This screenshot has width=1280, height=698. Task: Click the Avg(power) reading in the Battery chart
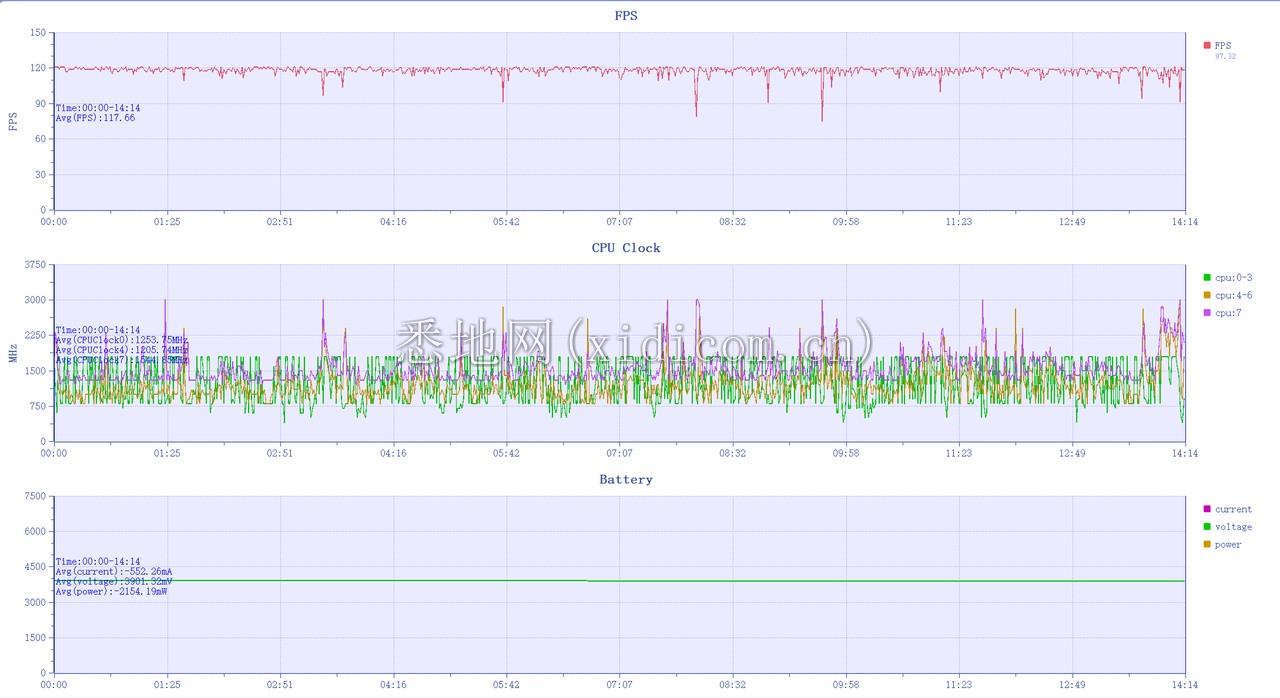pos(111,592)
